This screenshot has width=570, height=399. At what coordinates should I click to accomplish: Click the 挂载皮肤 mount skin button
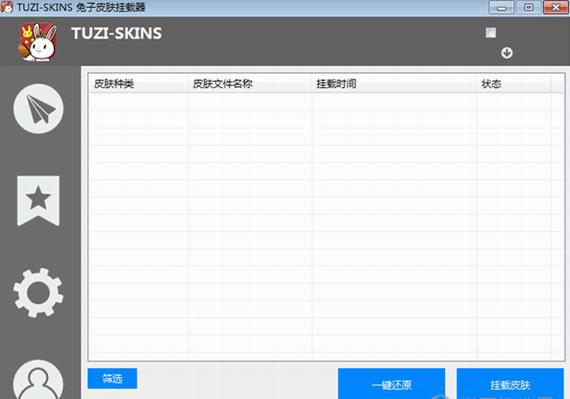tap(510, 384)
